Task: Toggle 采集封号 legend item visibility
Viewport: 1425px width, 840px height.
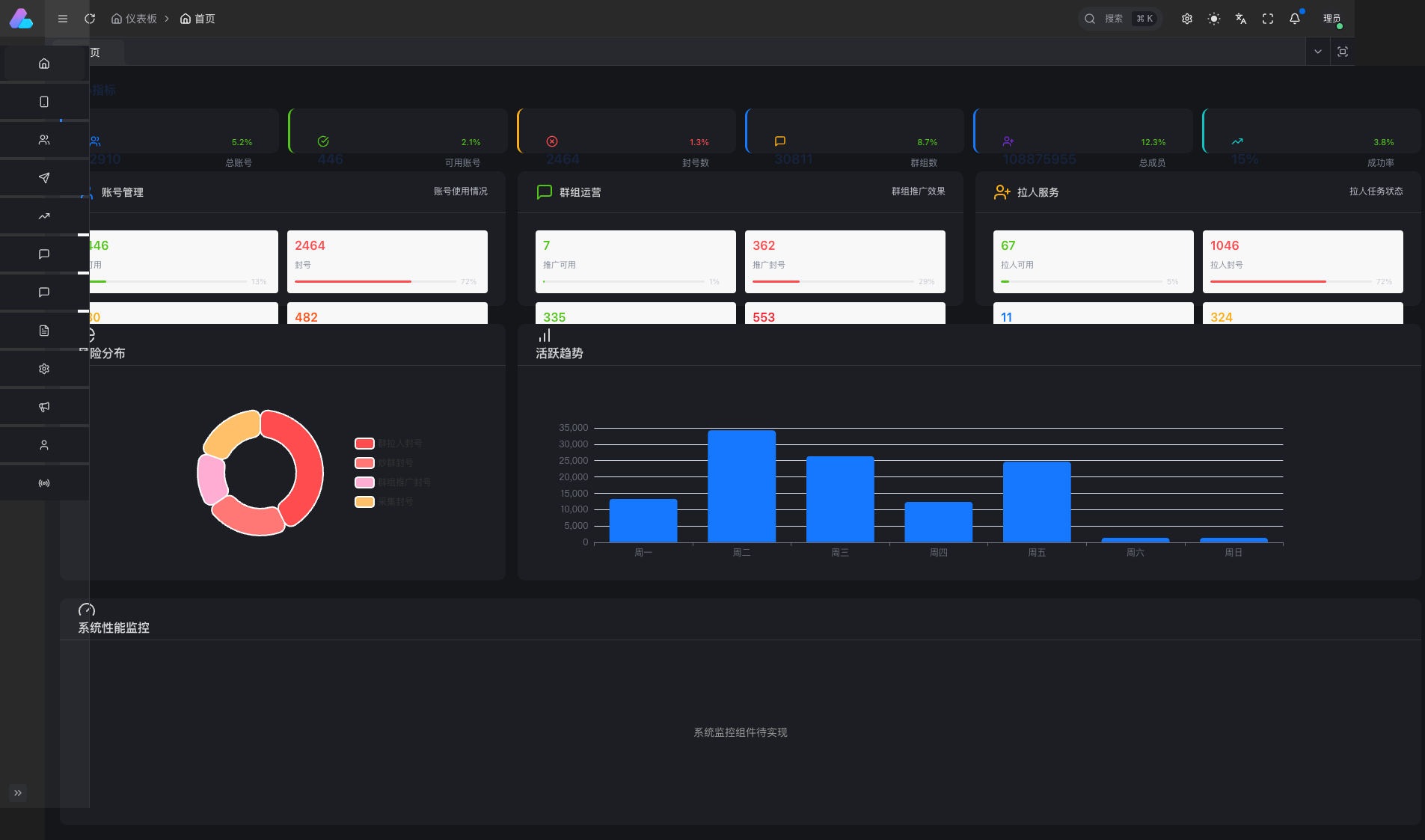Action: tap(384, 502)
